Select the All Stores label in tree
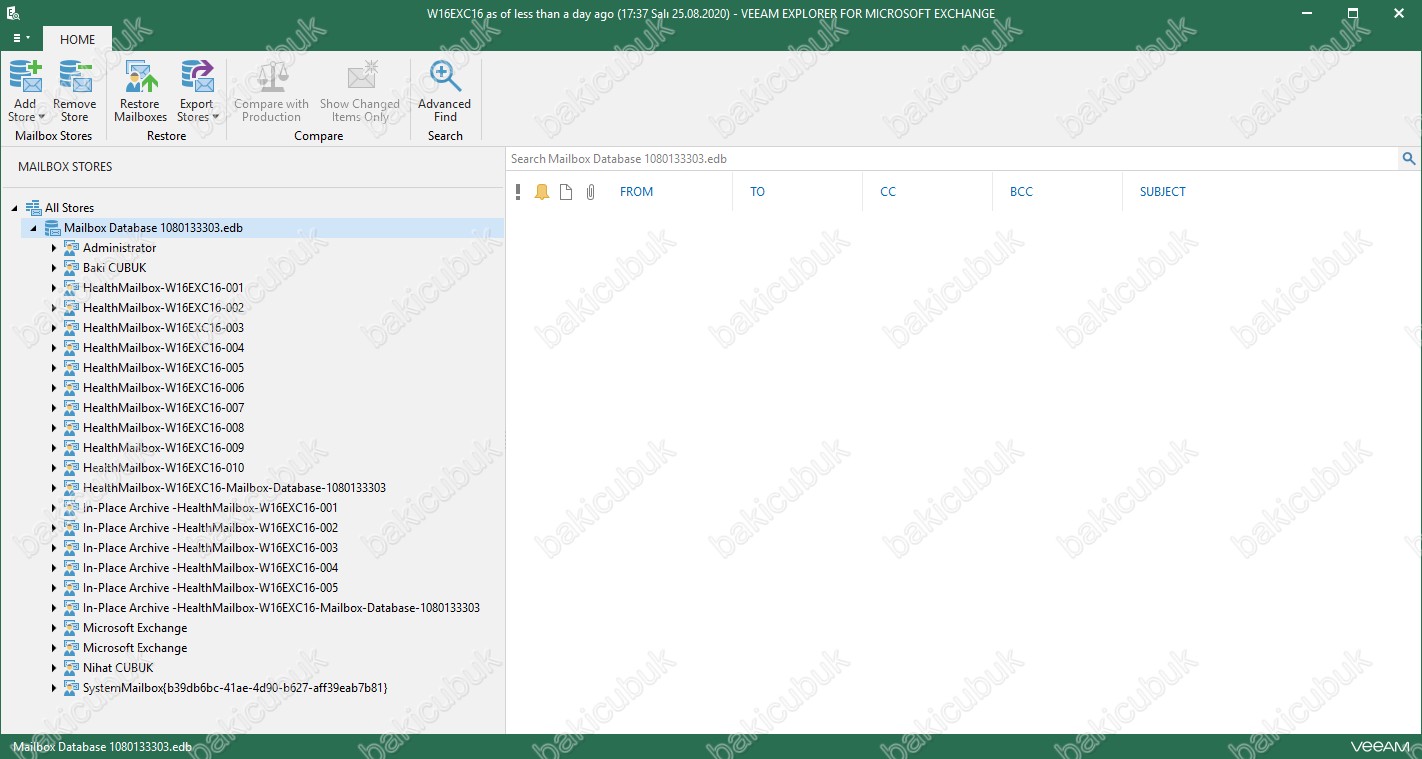 [x=69, y=208]
